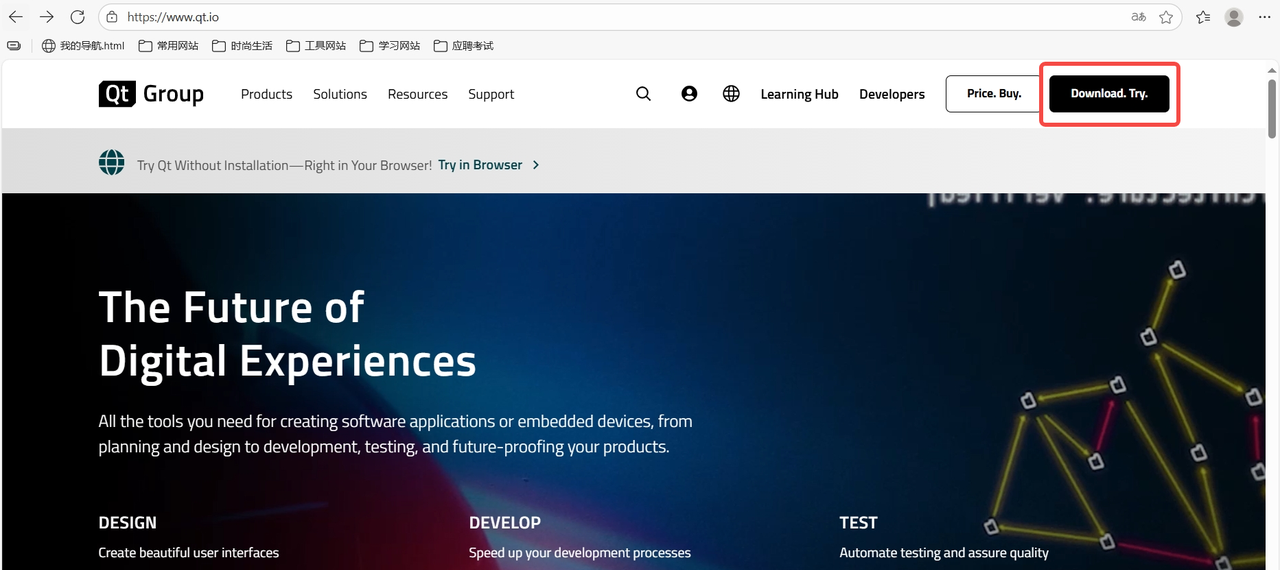Click the read aloud icon in address bar
Viewport: 1280px width, 570px height.
pyautogui.click(x=1138, y=17)
